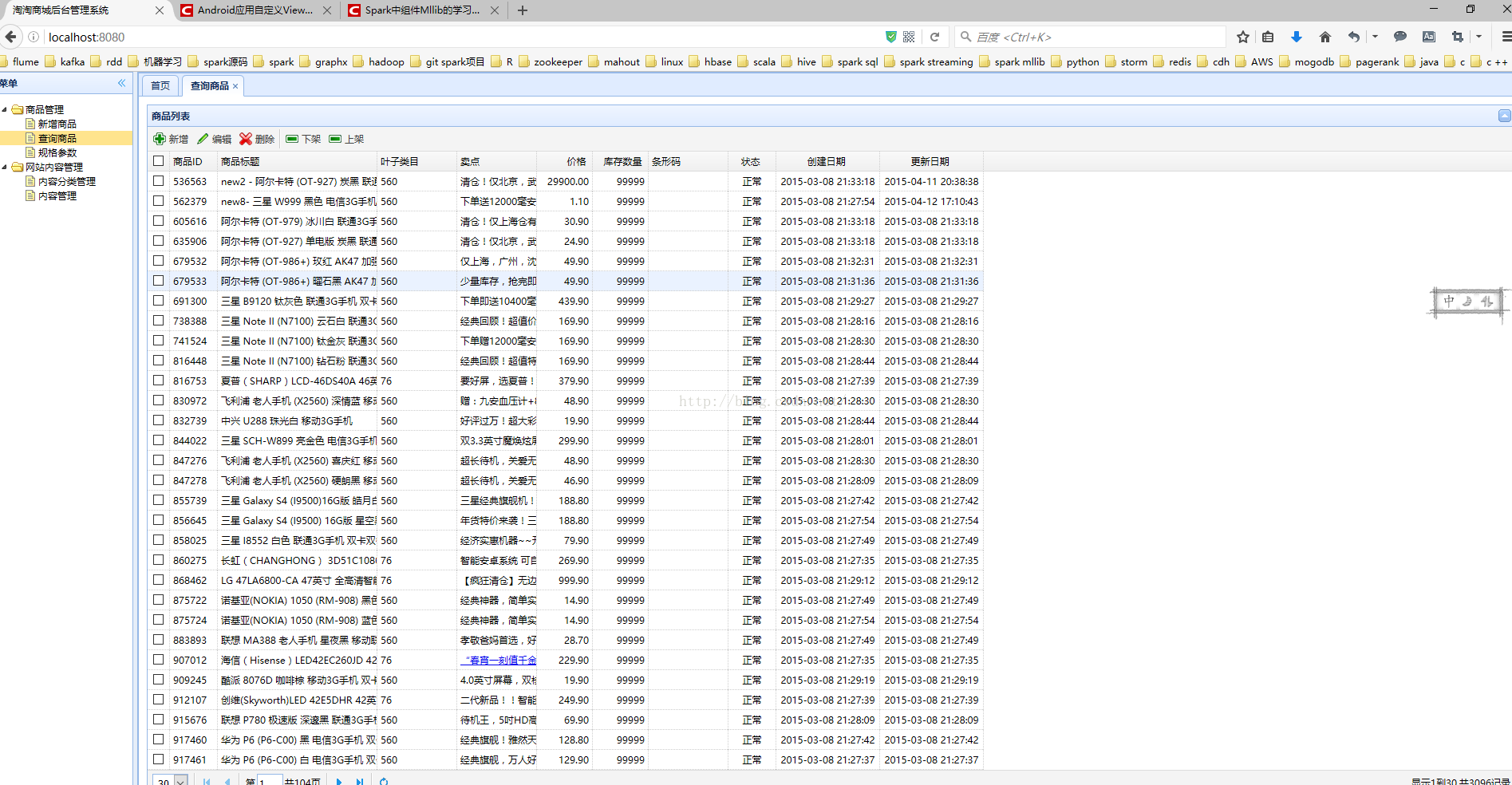Open the QR code icon in address bar

[x=909, y=37]
